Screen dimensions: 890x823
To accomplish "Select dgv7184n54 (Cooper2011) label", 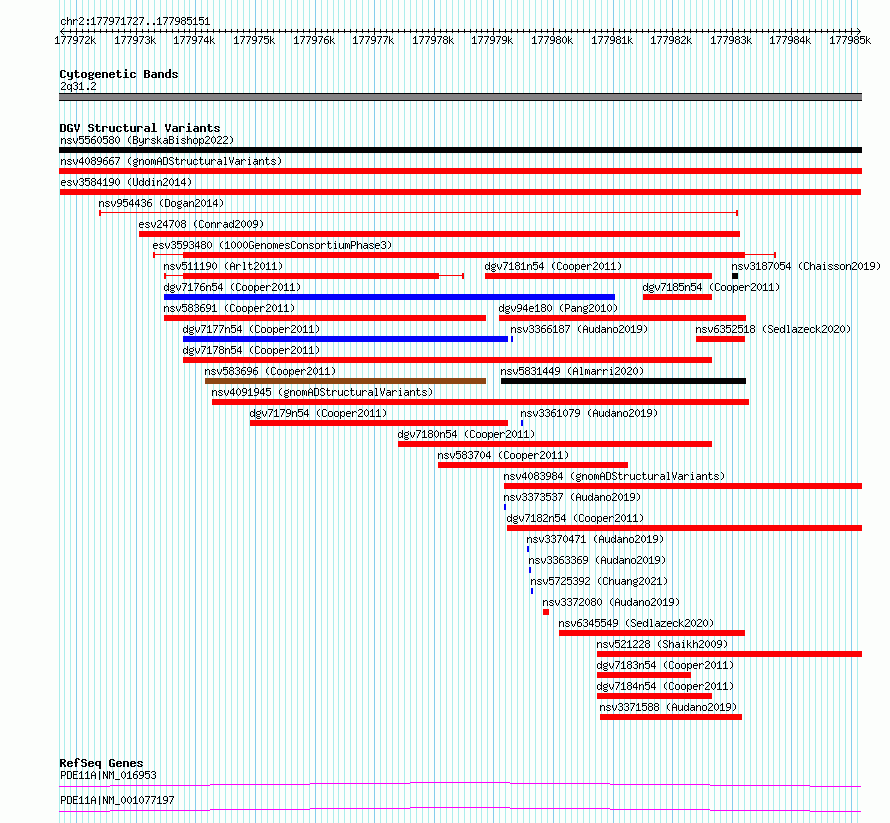I will point(665,686).
